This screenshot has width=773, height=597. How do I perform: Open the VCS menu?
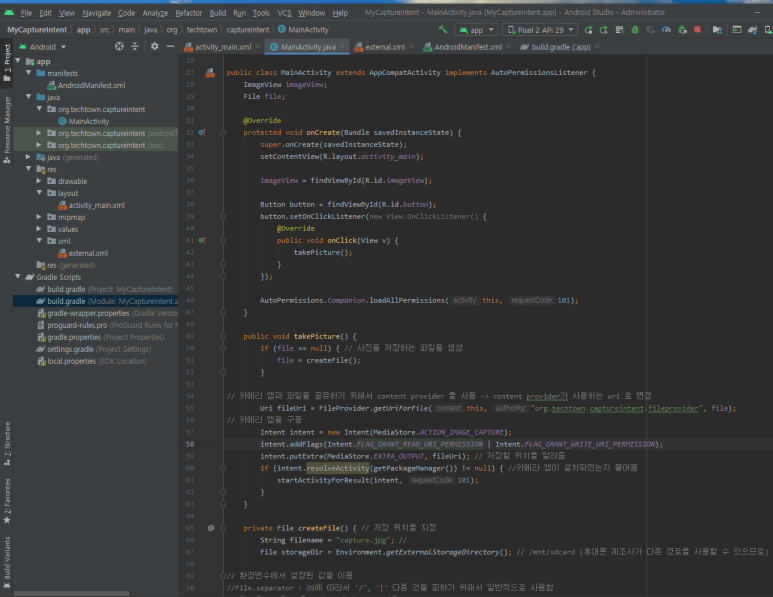click(284, 13)
